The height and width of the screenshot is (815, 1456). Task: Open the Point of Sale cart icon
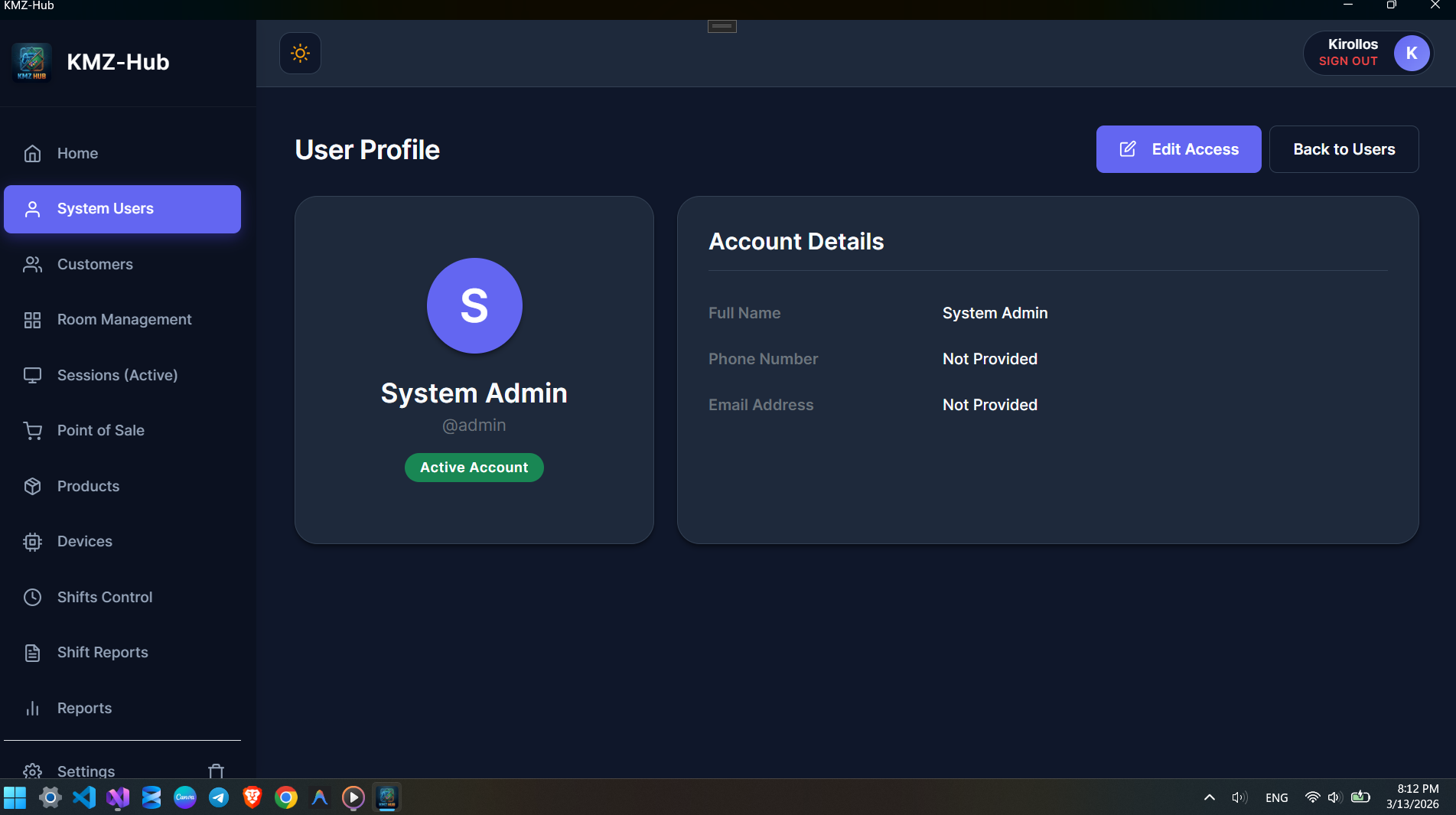pos(32,430)
